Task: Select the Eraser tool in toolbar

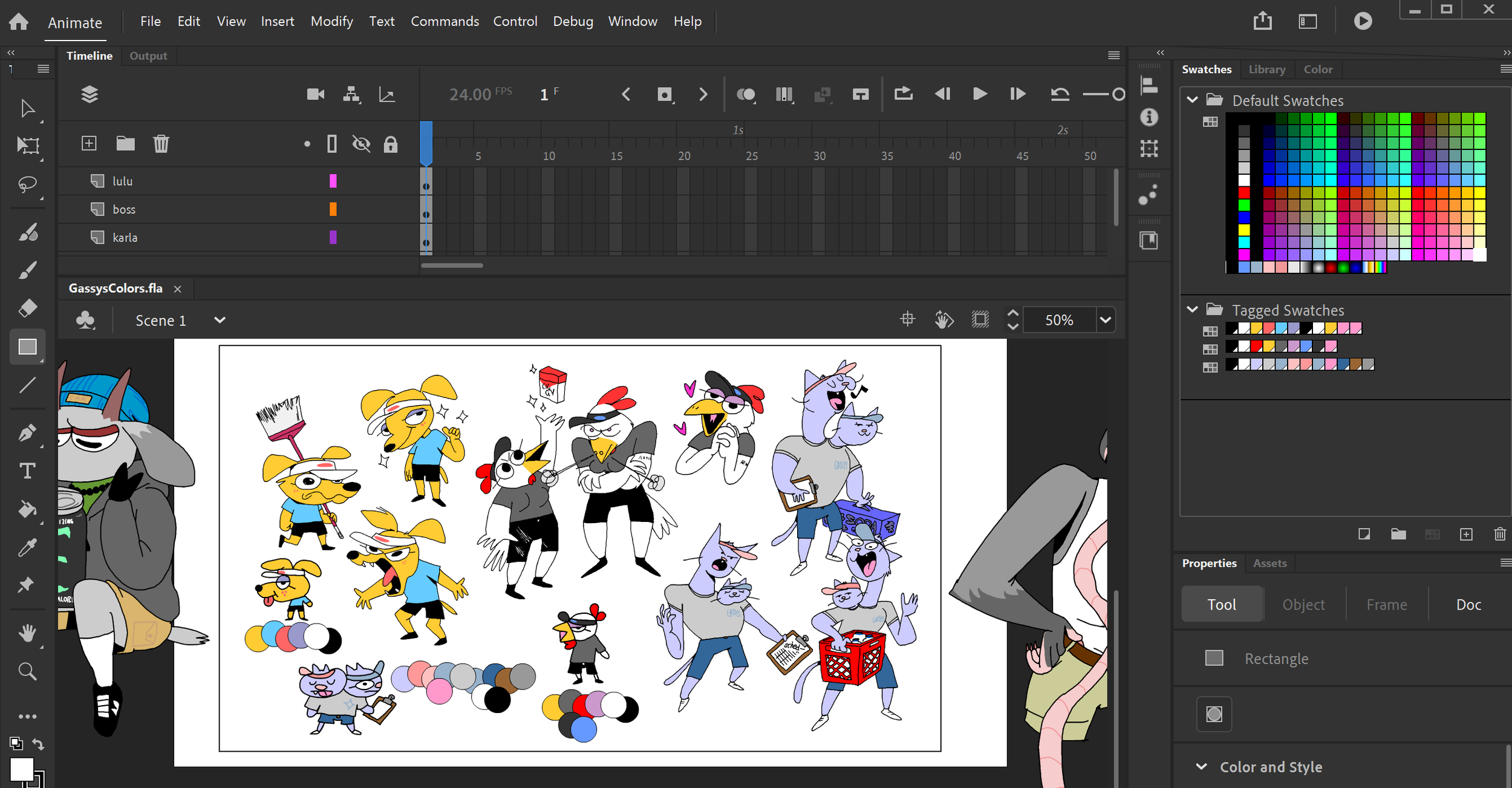Action: coord(28,308)
